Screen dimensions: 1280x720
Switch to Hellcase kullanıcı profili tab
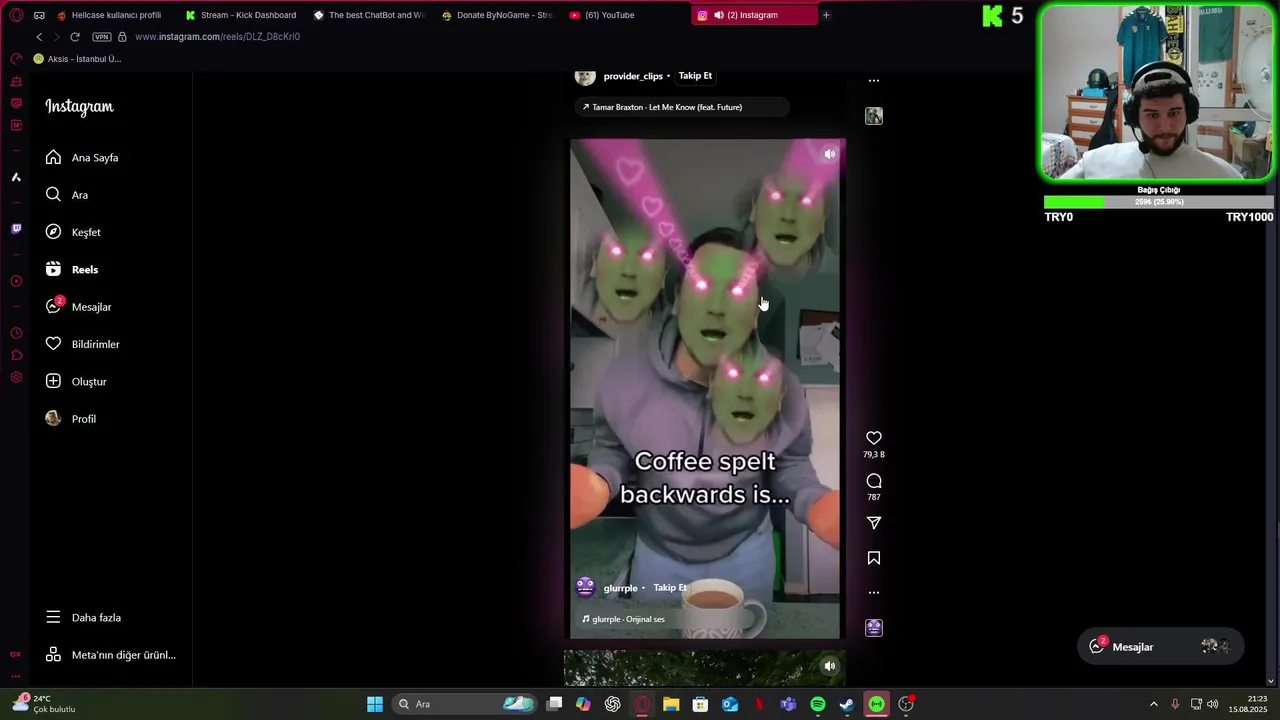coord(109,15)
